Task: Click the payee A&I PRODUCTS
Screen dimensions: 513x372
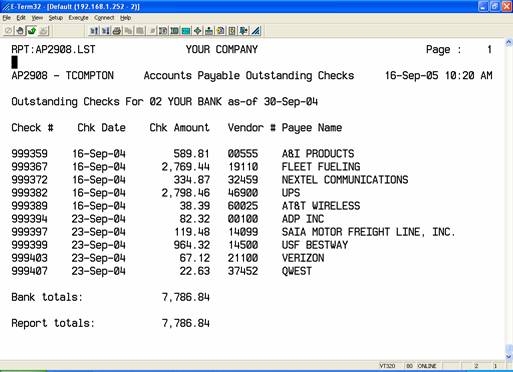Action: (x=318, y=154)
